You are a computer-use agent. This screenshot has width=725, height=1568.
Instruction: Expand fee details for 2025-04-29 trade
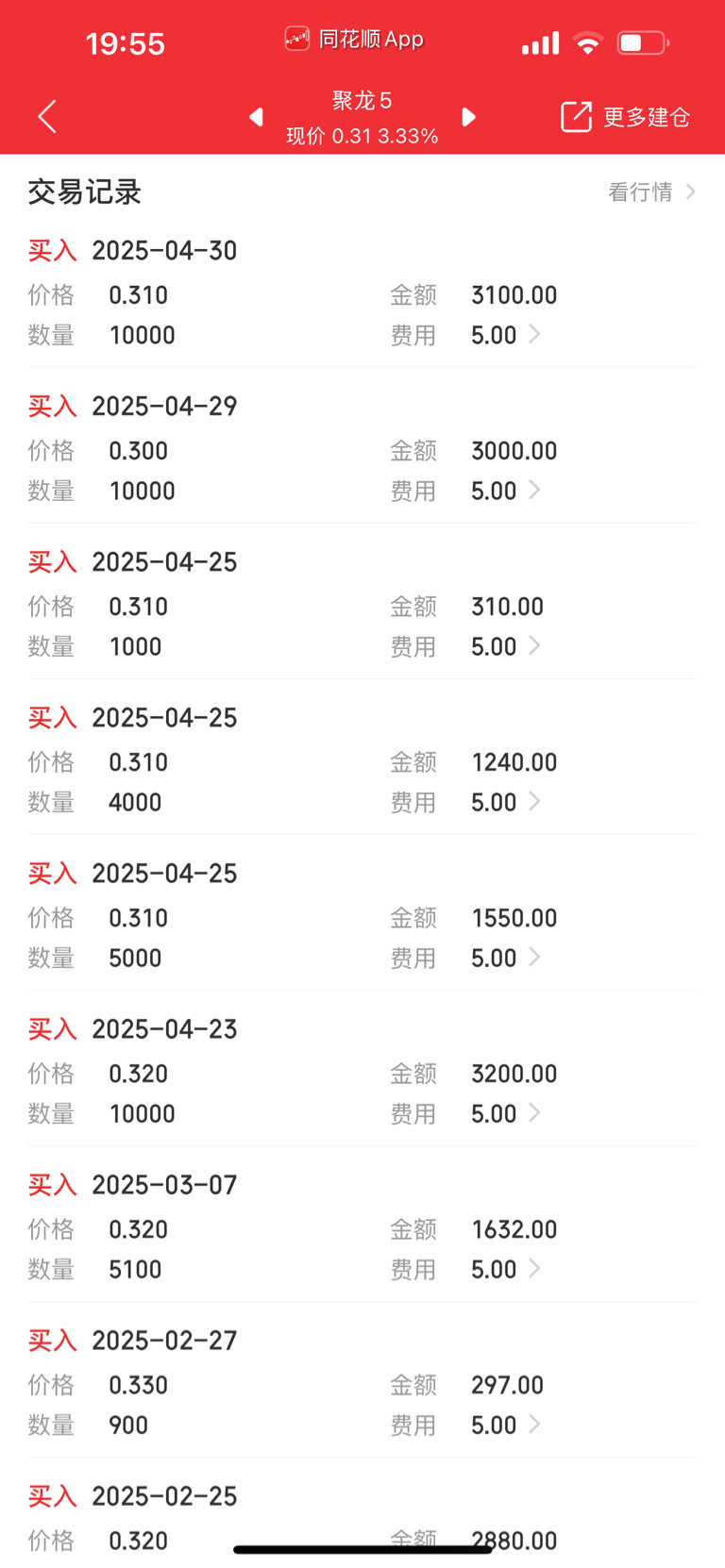pos(534,490)
